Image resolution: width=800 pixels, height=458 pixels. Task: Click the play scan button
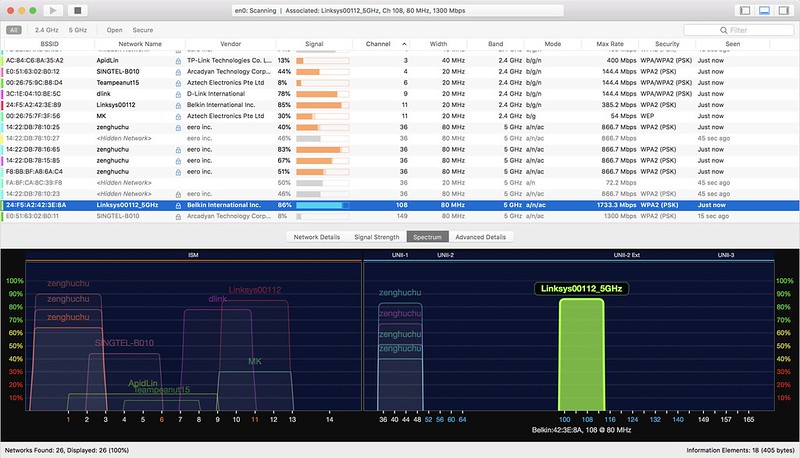click(53, 10)
